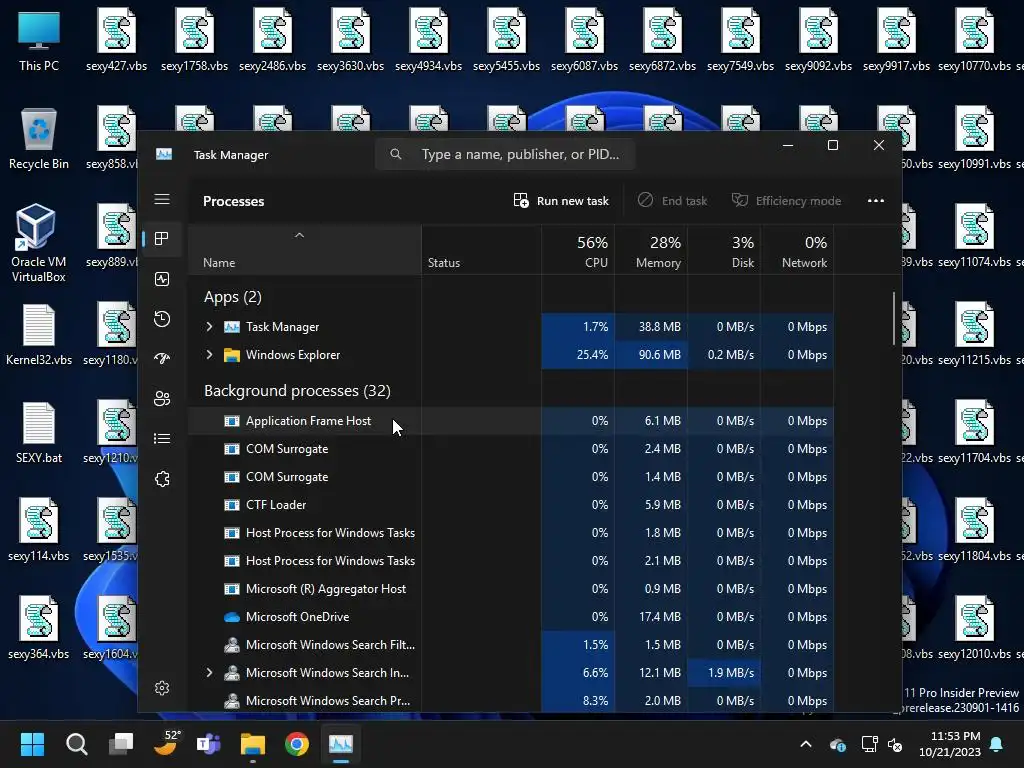Open the clock showing 11:53 PM
The image size is (1024, 768).
coord(950,744)
